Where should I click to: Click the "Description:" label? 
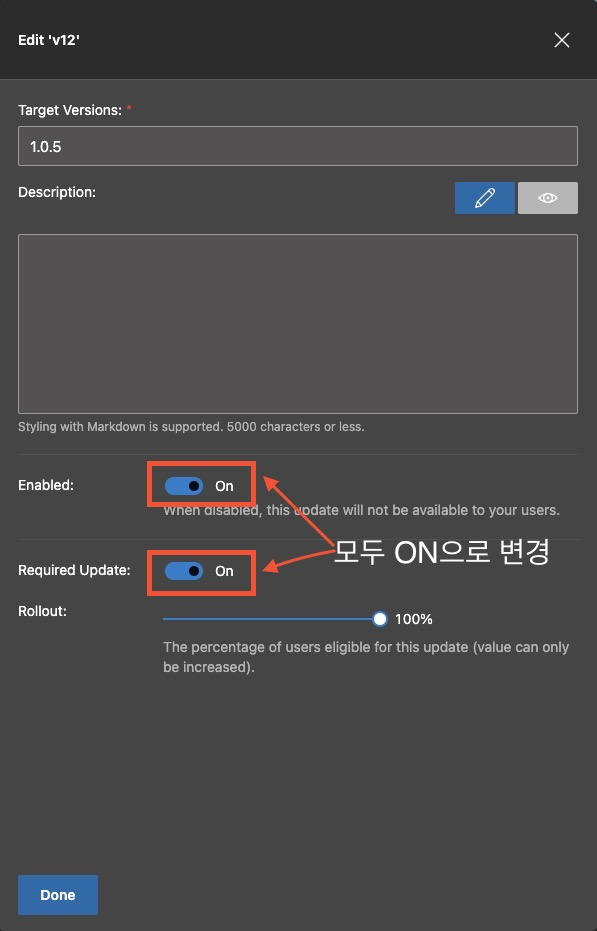coord(56,192)
